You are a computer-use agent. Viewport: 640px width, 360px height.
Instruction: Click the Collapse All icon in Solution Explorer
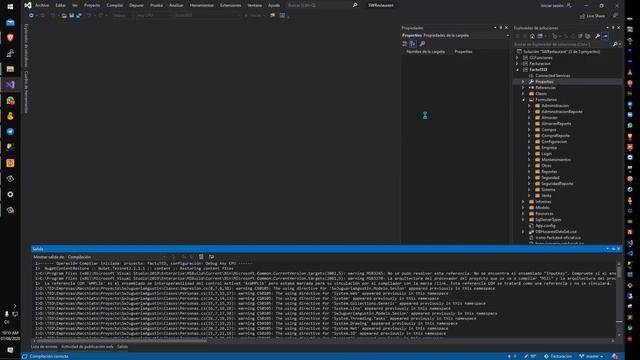(580, 36)
